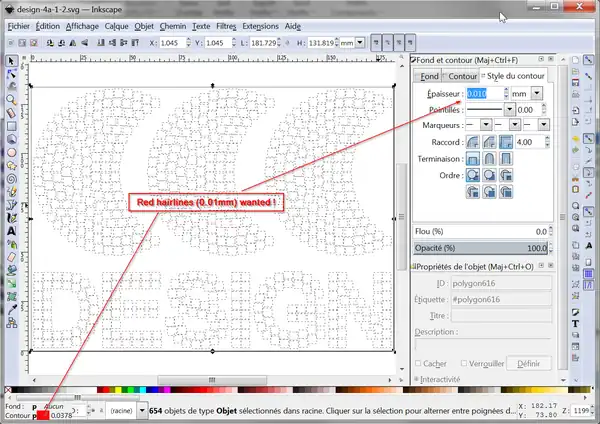
Task: Open the Contour tab
Action: [x=461, y=76]
